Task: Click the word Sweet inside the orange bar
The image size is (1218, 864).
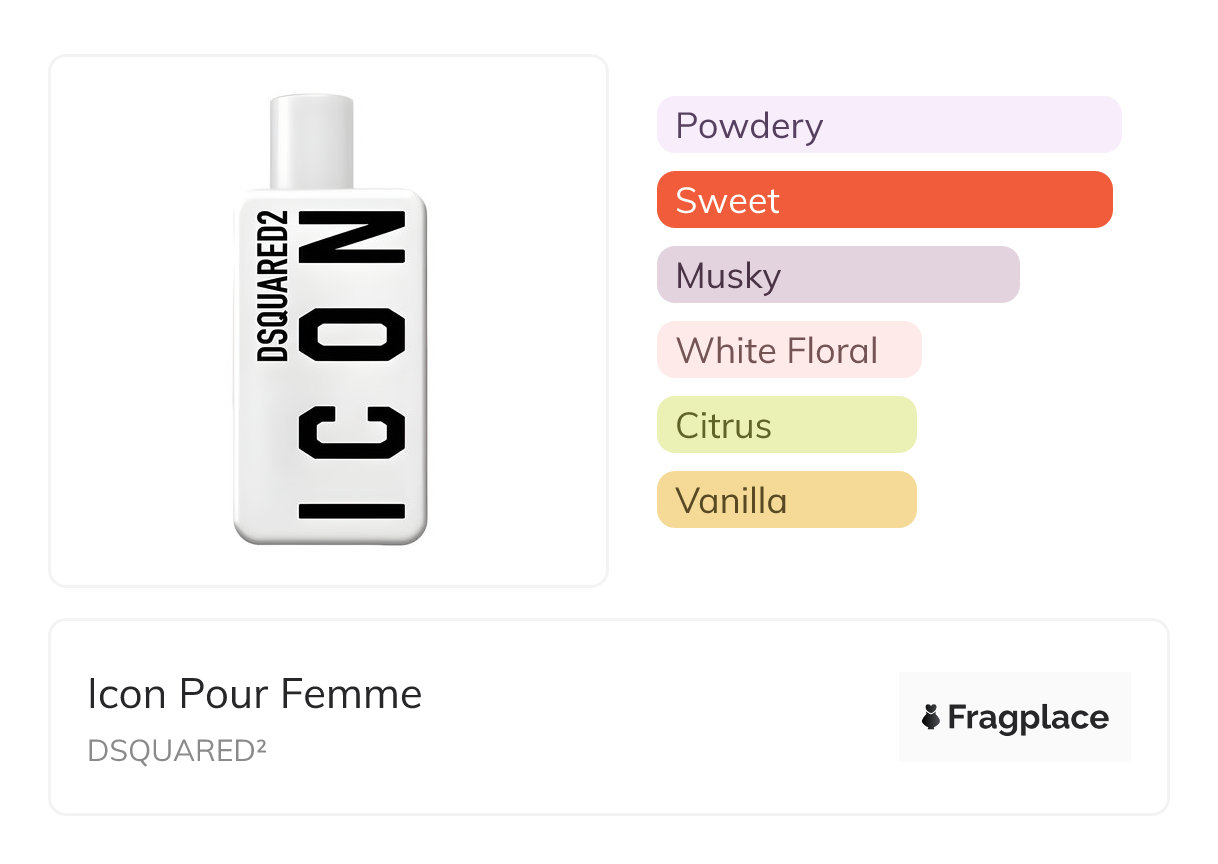Action: 727,200
